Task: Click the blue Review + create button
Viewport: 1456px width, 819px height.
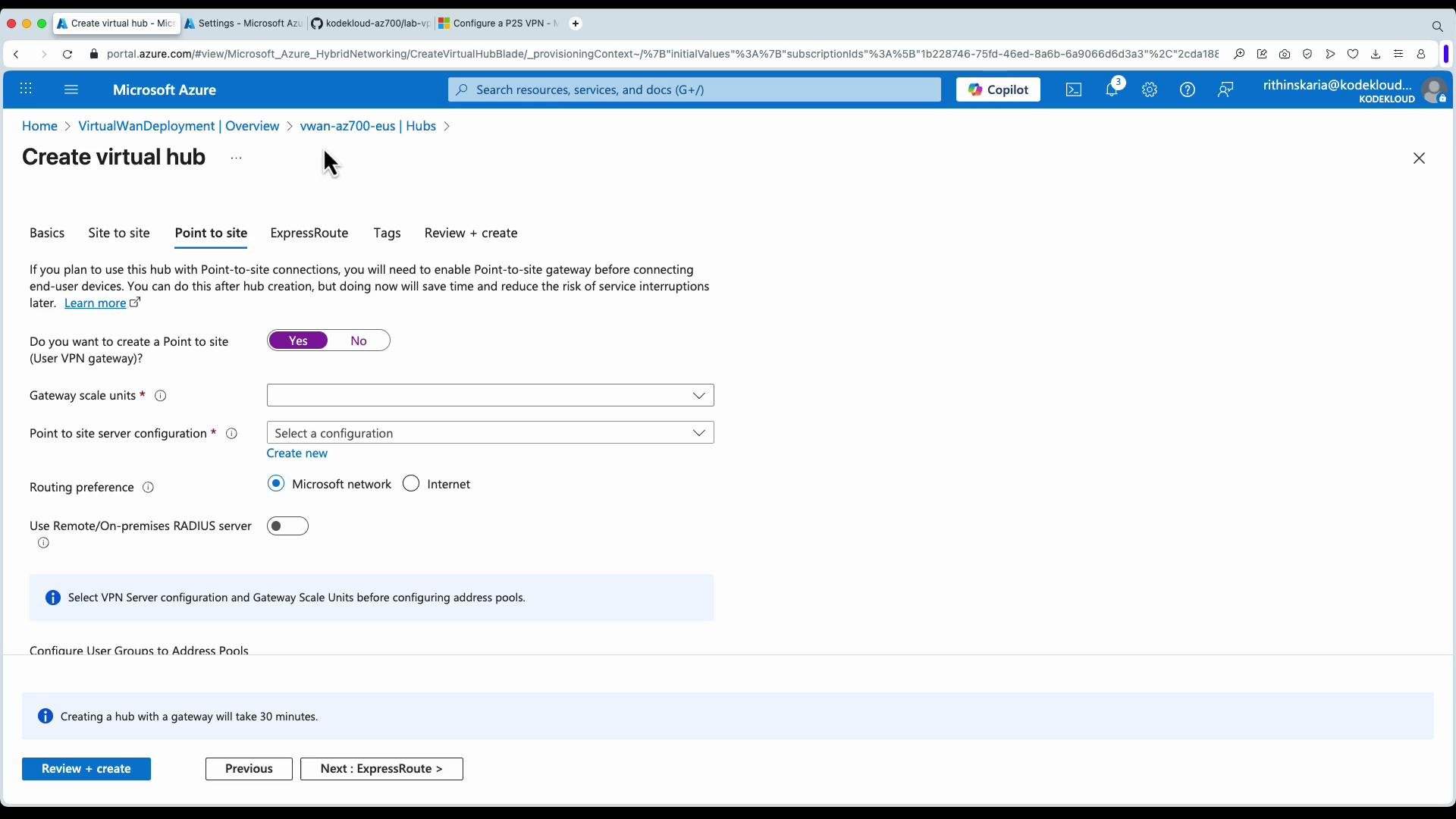Action: coord(86,769)
